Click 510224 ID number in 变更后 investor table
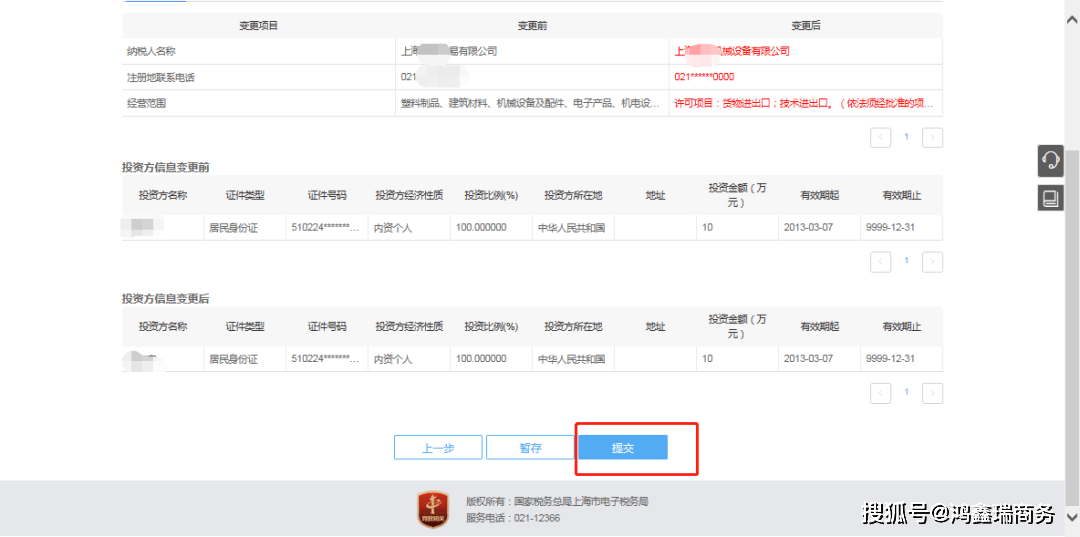Screen dimensions: 1080x537 pos(326,359)
